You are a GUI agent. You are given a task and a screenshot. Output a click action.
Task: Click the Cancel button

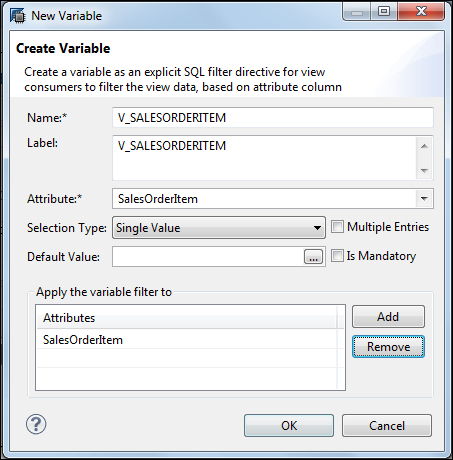[x=387, y=426]
